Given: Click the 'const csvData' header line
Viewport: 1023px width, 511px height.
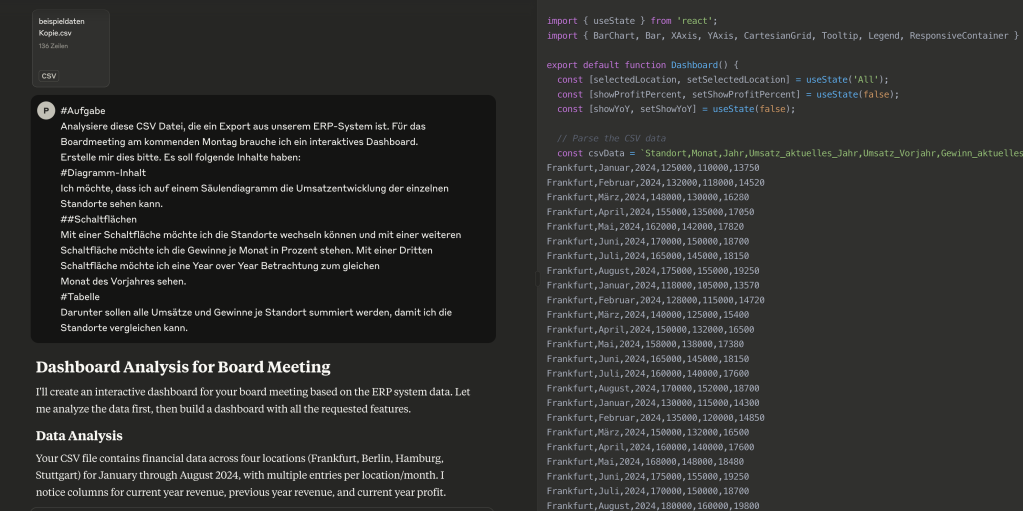Looking at the screenshot, I should [x=789, y=153].
